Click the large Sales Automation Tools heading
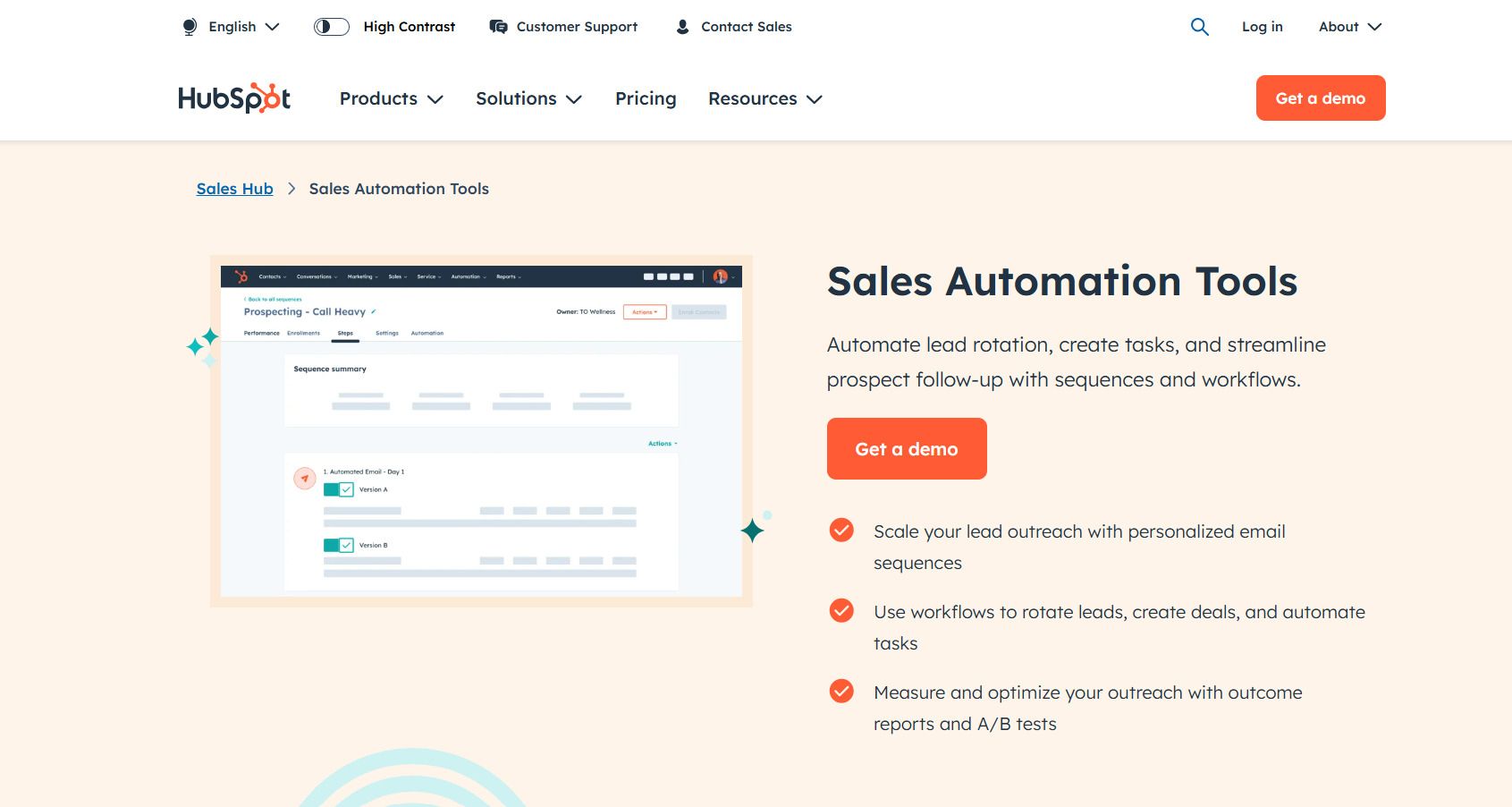 [x=1062, y=281]
